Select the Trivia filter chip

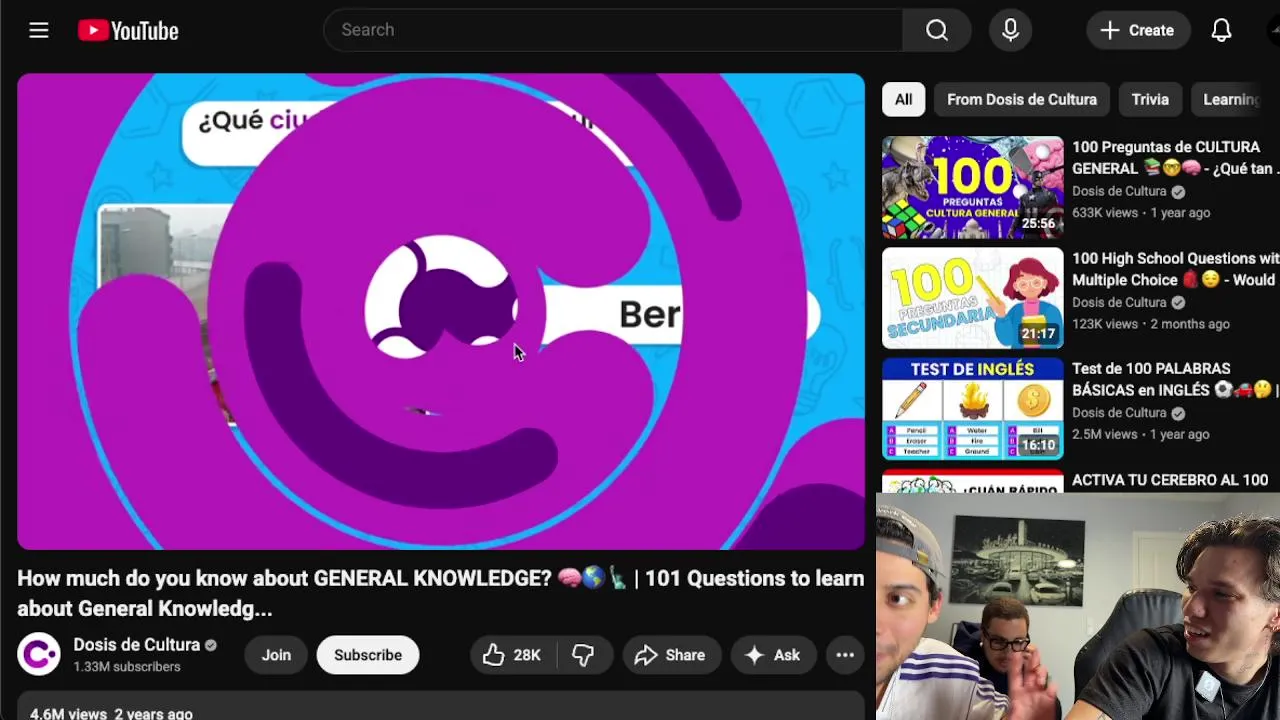click(x=1150, y=99)
